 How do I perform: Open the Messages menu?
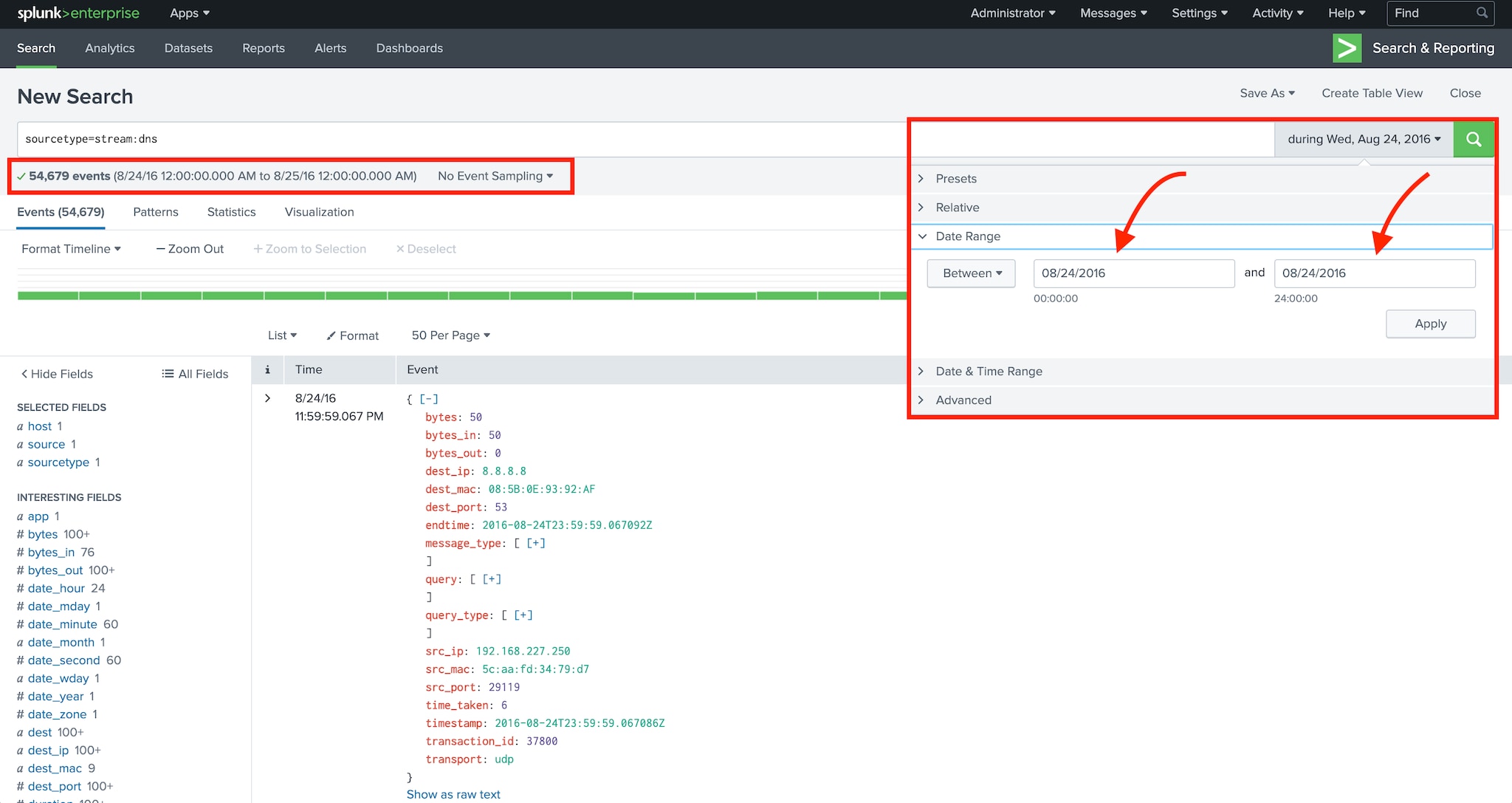tap(1113, 13)
